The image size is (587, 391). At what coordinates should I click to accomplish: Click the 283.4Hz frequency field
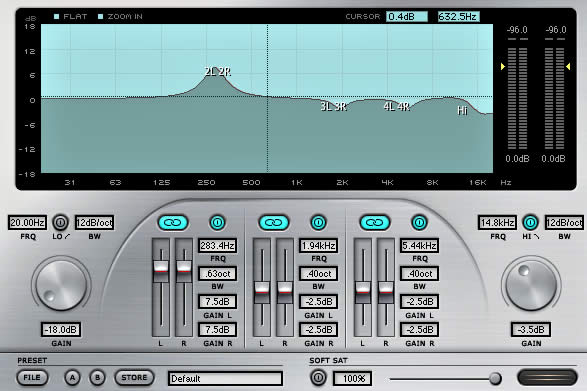217,246
